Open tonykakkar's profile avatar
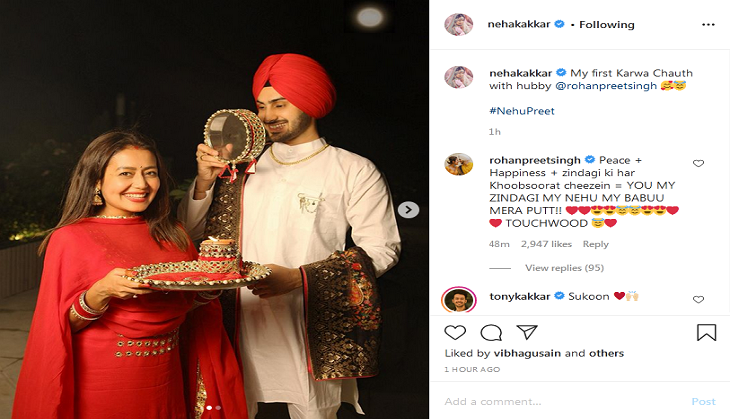Viewport: 730px width, 419px height. [459, 300]
